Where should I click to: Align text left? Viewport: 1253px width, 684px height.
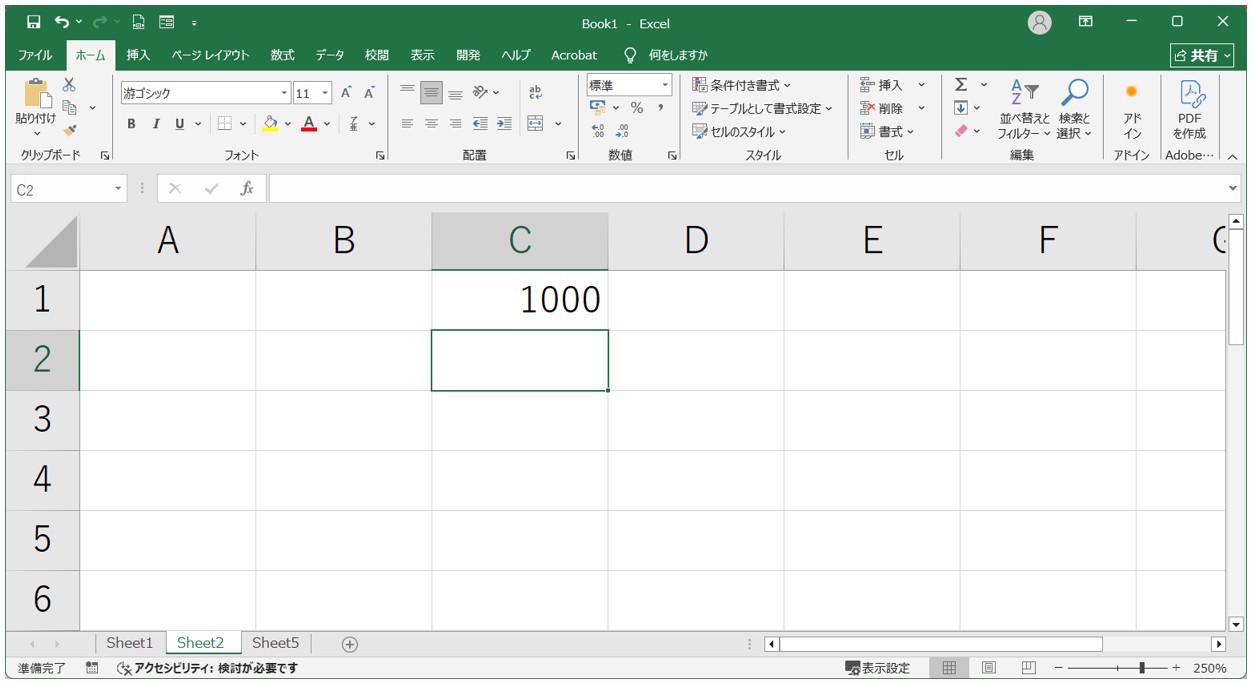tap(407, 124)
